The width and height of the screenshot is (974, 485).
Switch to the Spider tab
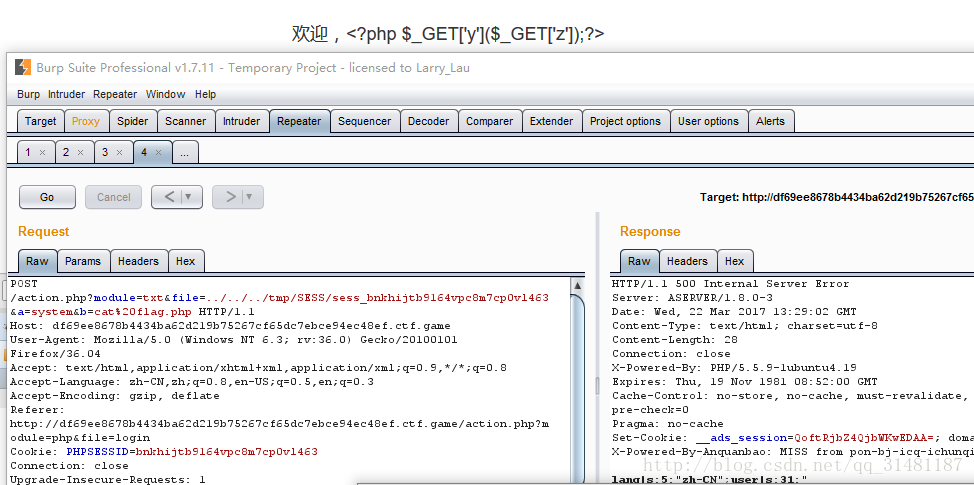(x=133, y=121)
